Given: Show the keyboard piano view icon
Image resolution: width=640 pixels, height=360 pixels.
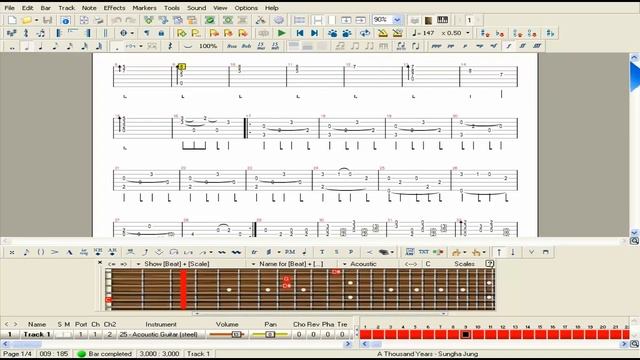Looking at the screenshot, I should tap(442, 20).
